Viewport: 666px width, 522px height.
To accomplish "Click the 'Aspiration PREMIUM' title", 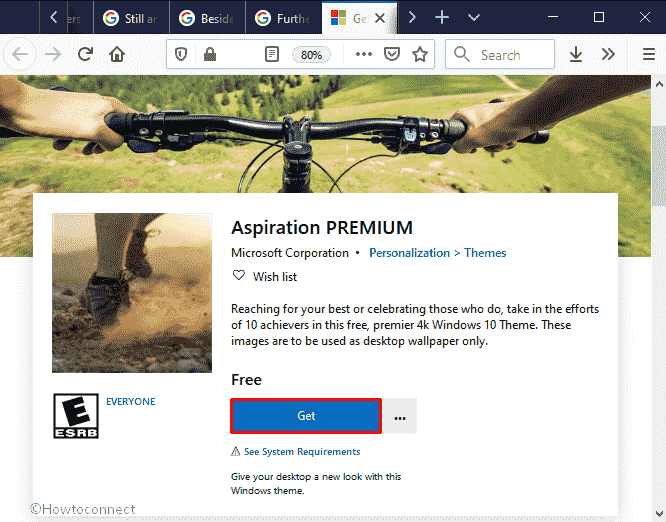I will pyautogui.click(x=322, y=228).
